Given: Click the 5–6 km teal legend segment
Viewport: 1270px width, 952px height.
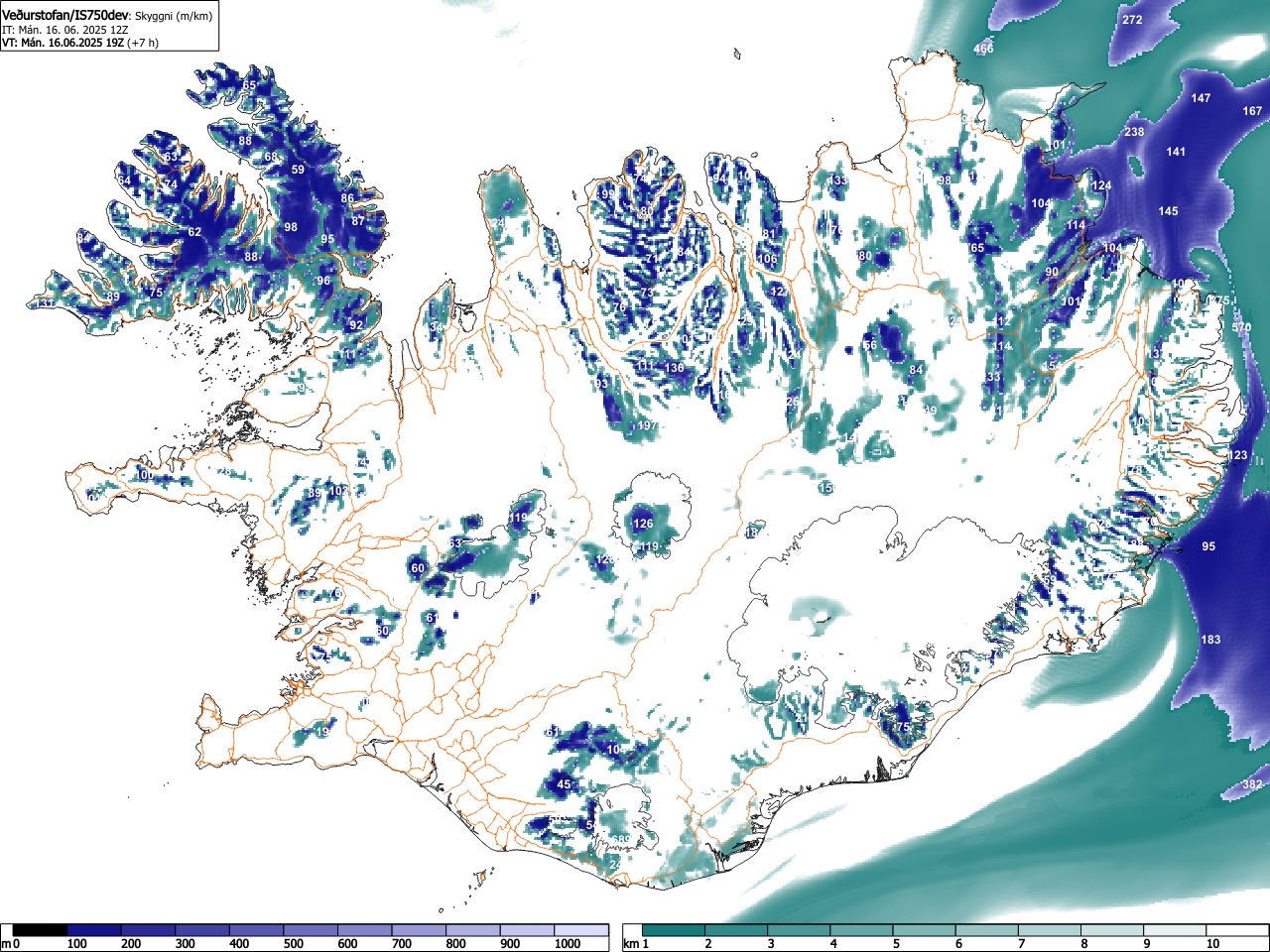Looking at the screenshot, I should click(x=926, y=930).
